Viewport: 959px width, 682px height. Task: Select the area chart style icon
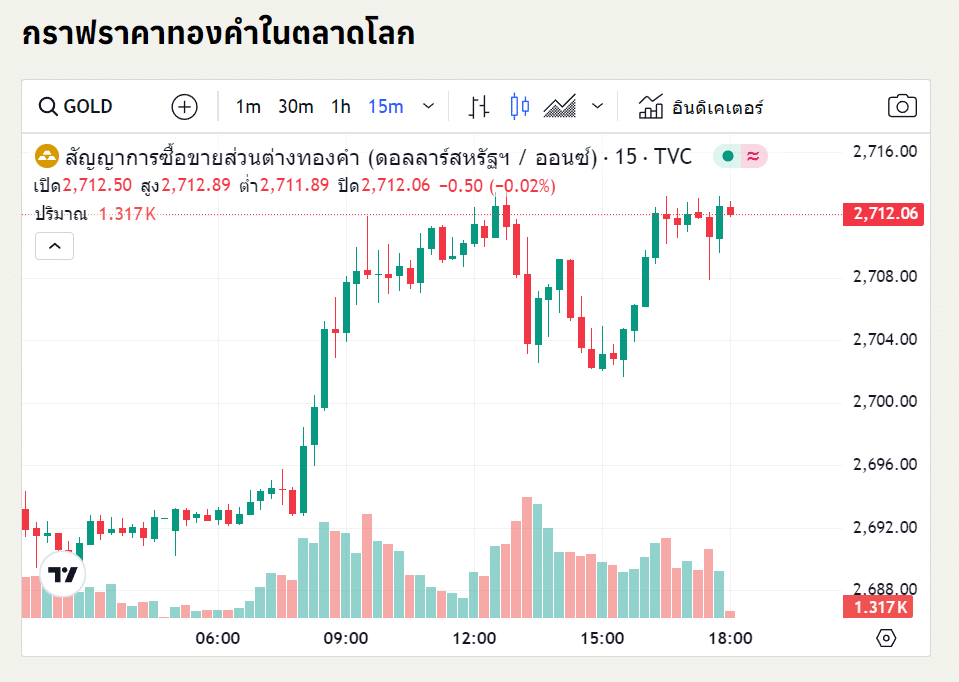pyautogui.click(x=560, y=106)
